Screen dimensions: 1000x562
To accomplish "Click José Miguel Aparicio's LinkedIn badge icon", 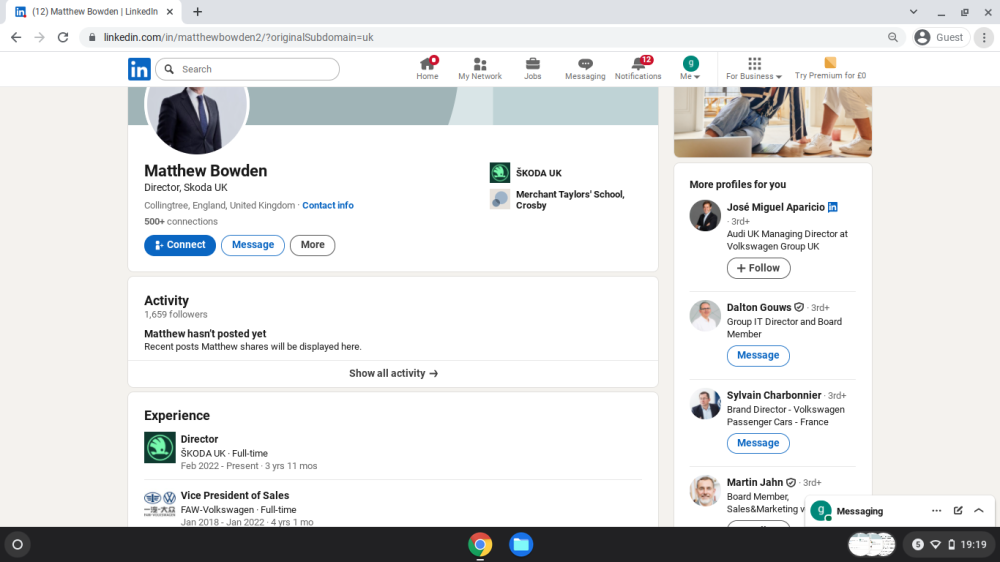I will (833, 207).
